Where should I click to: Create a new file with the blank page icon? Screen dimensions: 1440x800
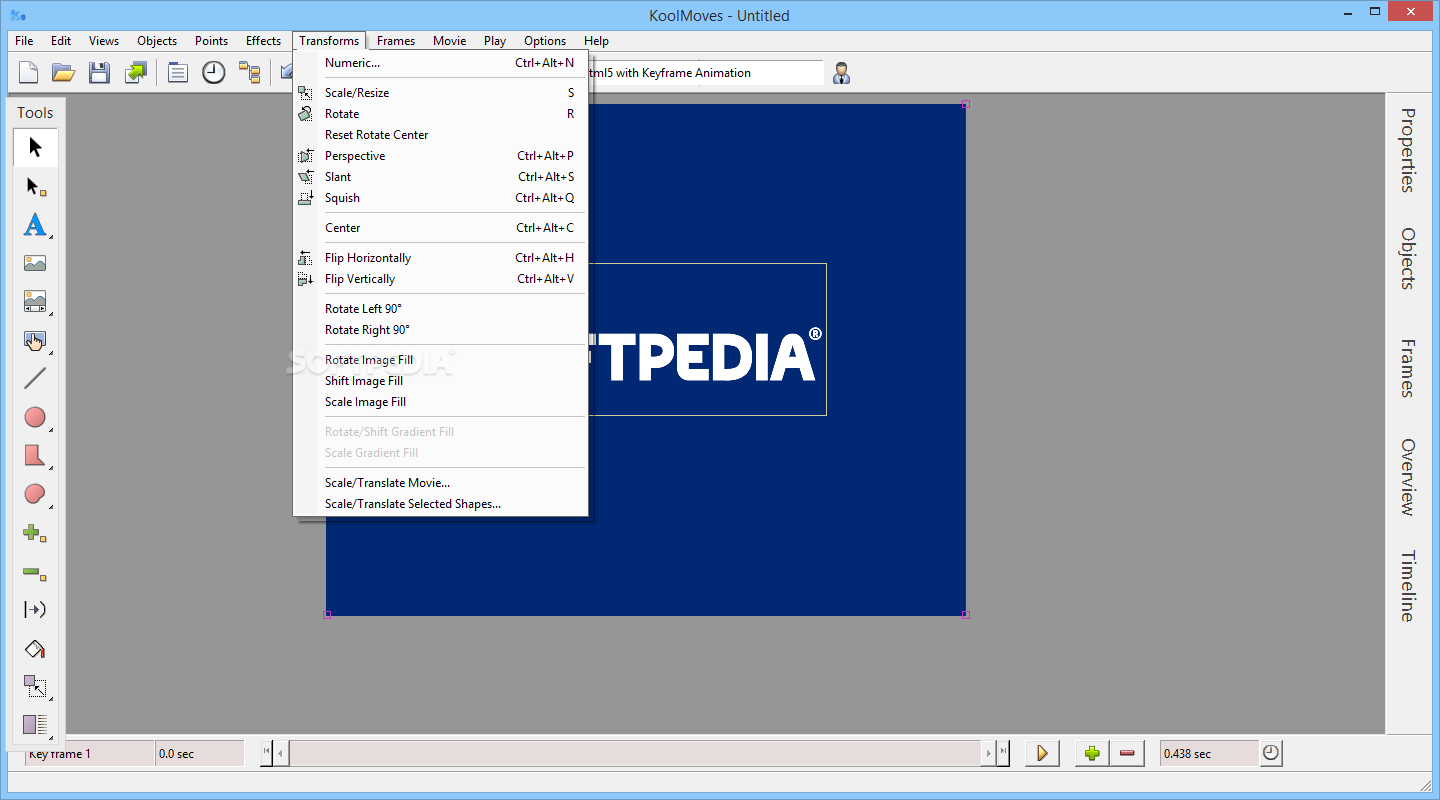[29, 72]
